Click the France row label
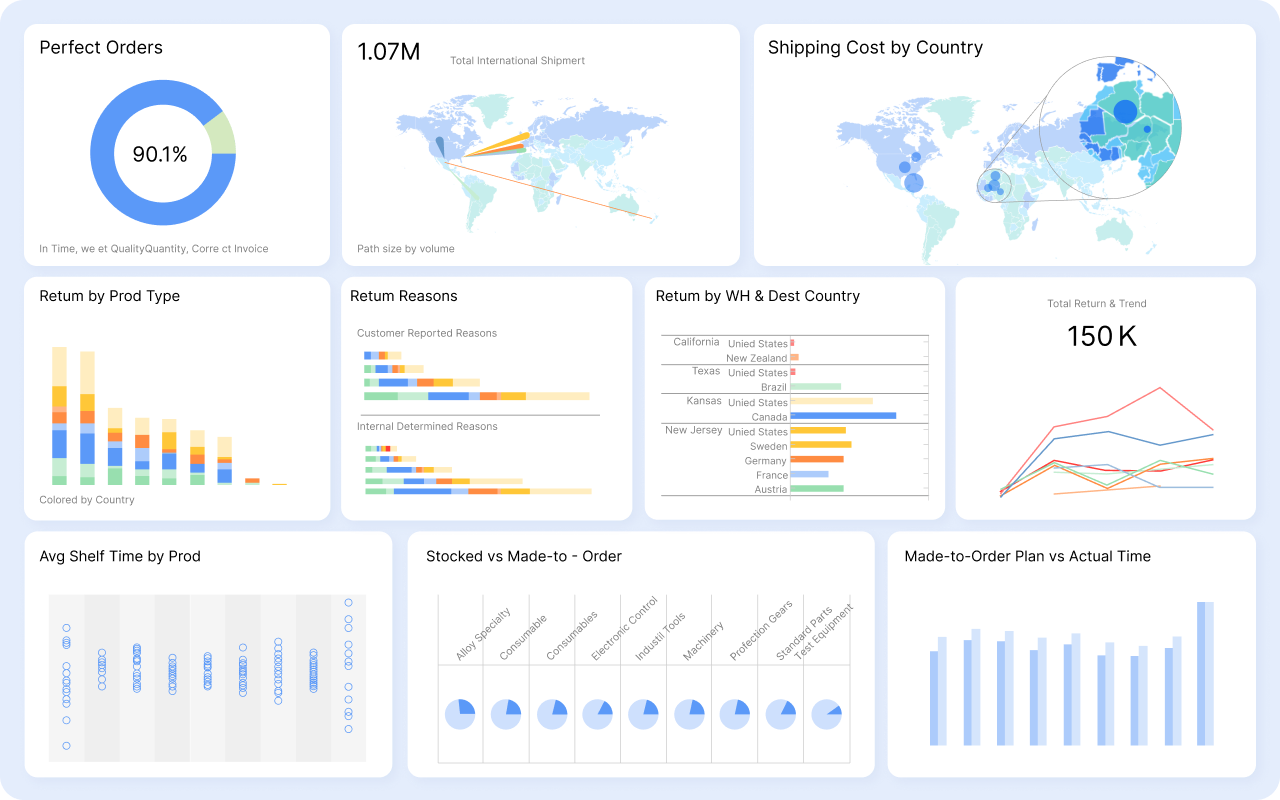 (772, 475)
